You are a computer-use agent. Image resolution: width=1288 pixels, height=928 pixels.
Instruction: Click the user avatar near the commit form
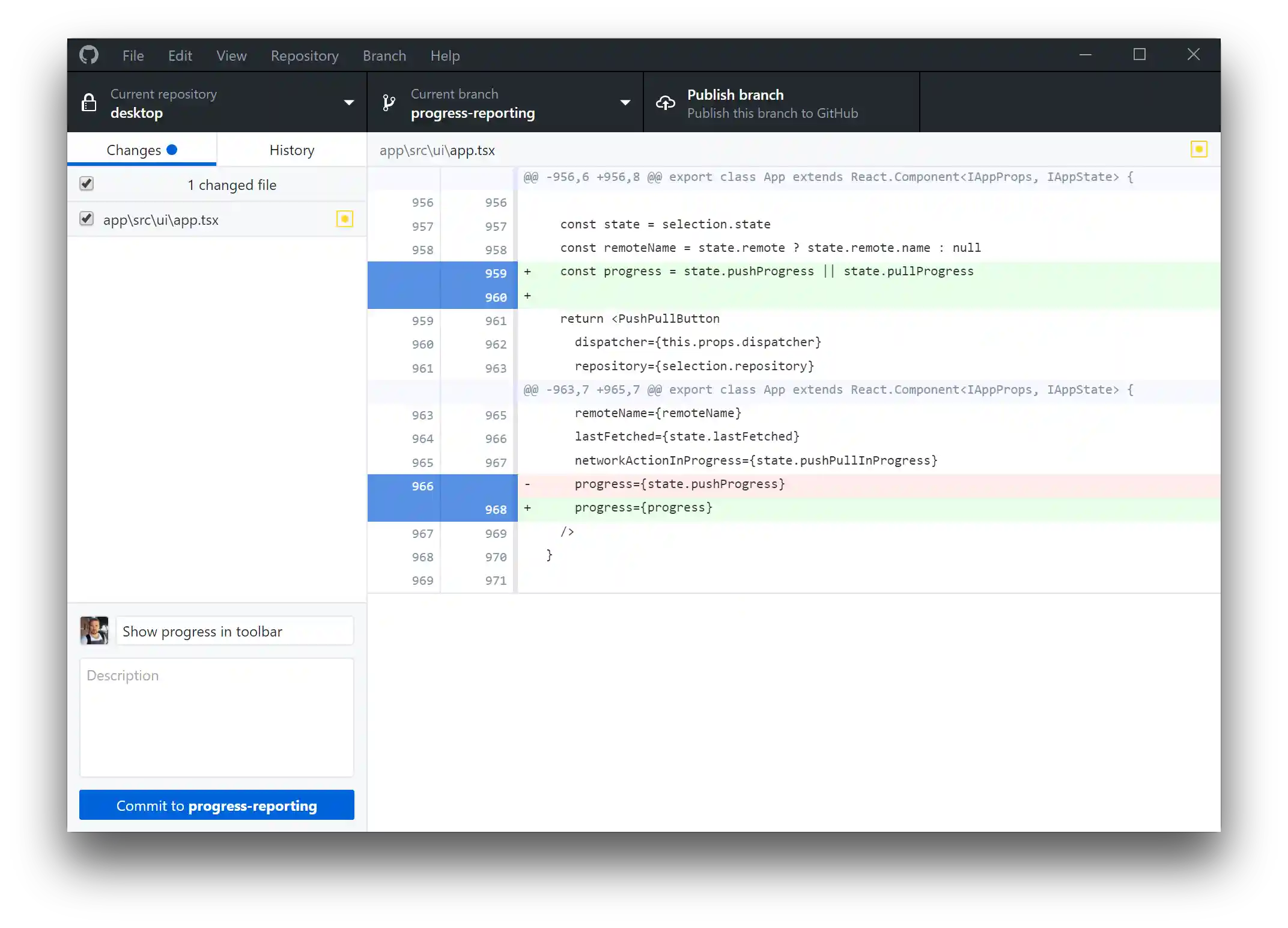(94, 630)
